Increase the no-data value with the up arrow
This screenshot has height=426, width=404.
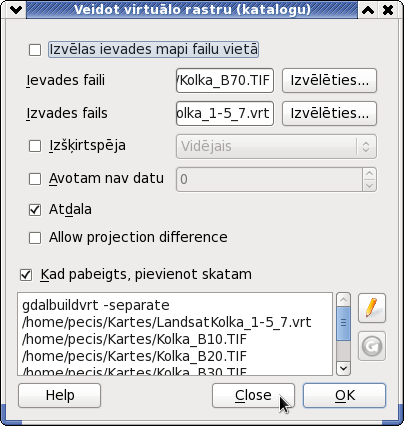[x=369, y=173]
